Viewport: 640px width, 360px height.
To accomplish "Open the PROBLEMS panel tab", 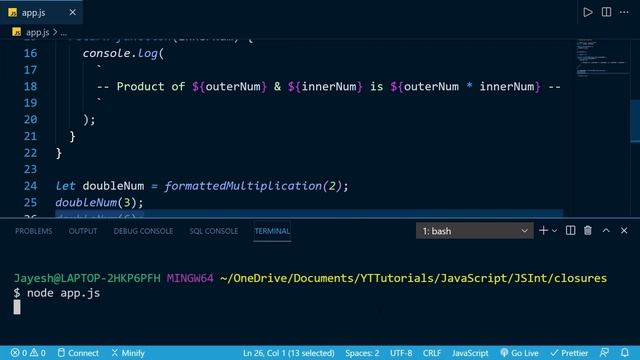I will [x=33, y=231].
